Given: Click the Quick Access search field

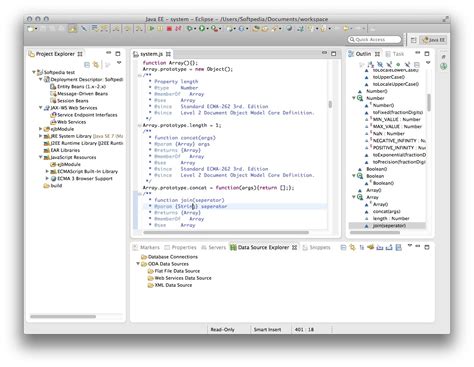Looking at the screenshot, I should point(374,40).
